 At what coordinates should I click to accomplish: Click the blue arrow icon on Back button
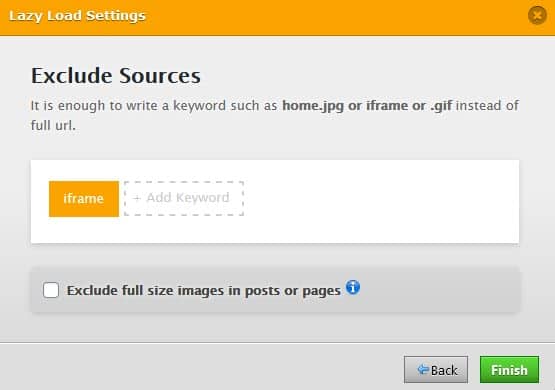click(423, 370)
